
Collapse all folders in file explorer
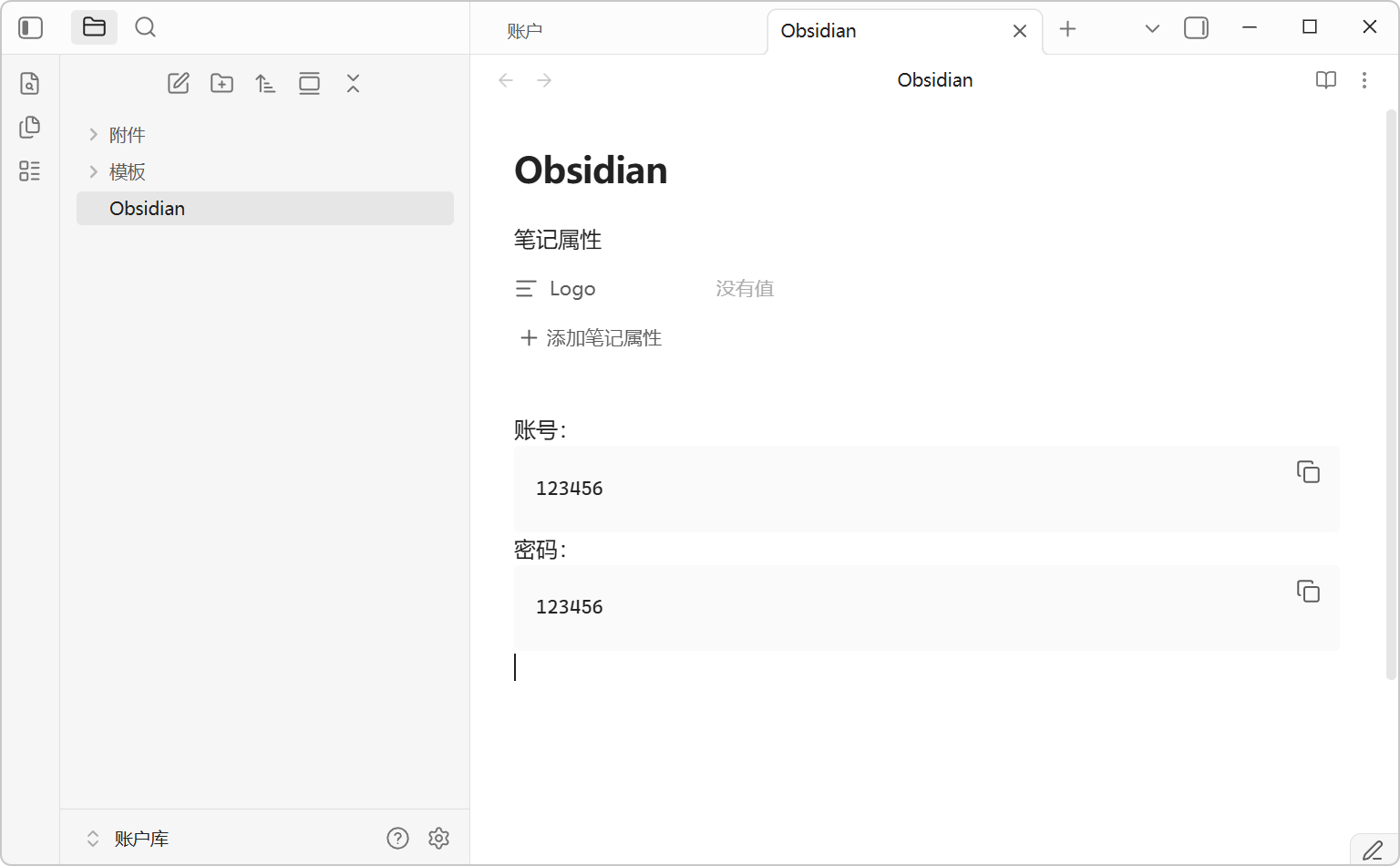coord(354,84)
